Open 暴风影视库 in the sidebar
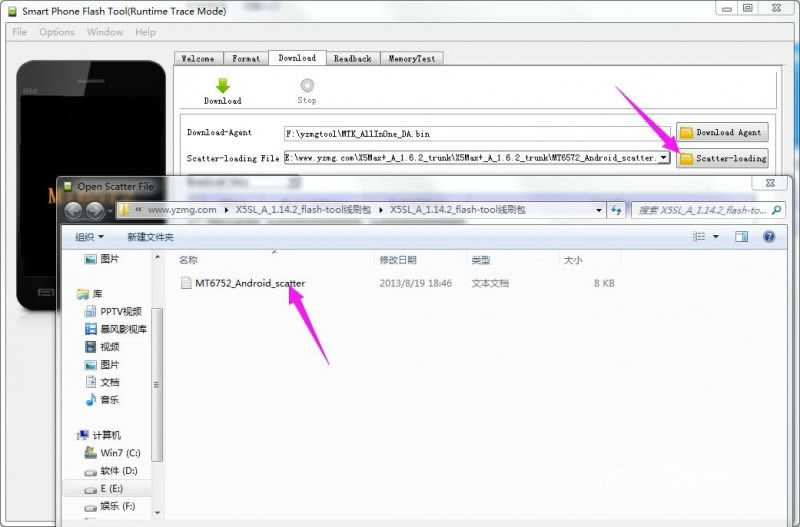The width and height of the screenshot is (800, 527). click(x=123, y=329)
